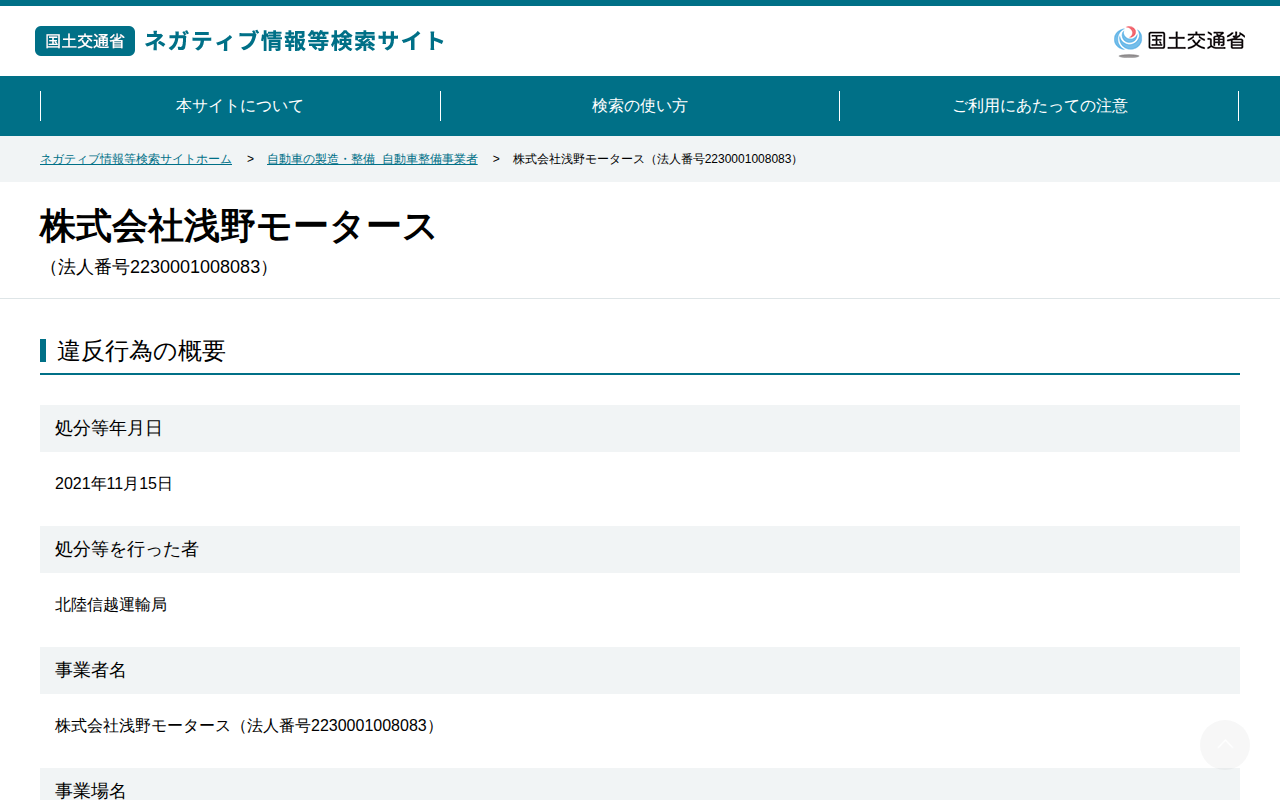Select the date 2021年11月15日
The image size is (1280, 800).
click(x=114, y=484)
